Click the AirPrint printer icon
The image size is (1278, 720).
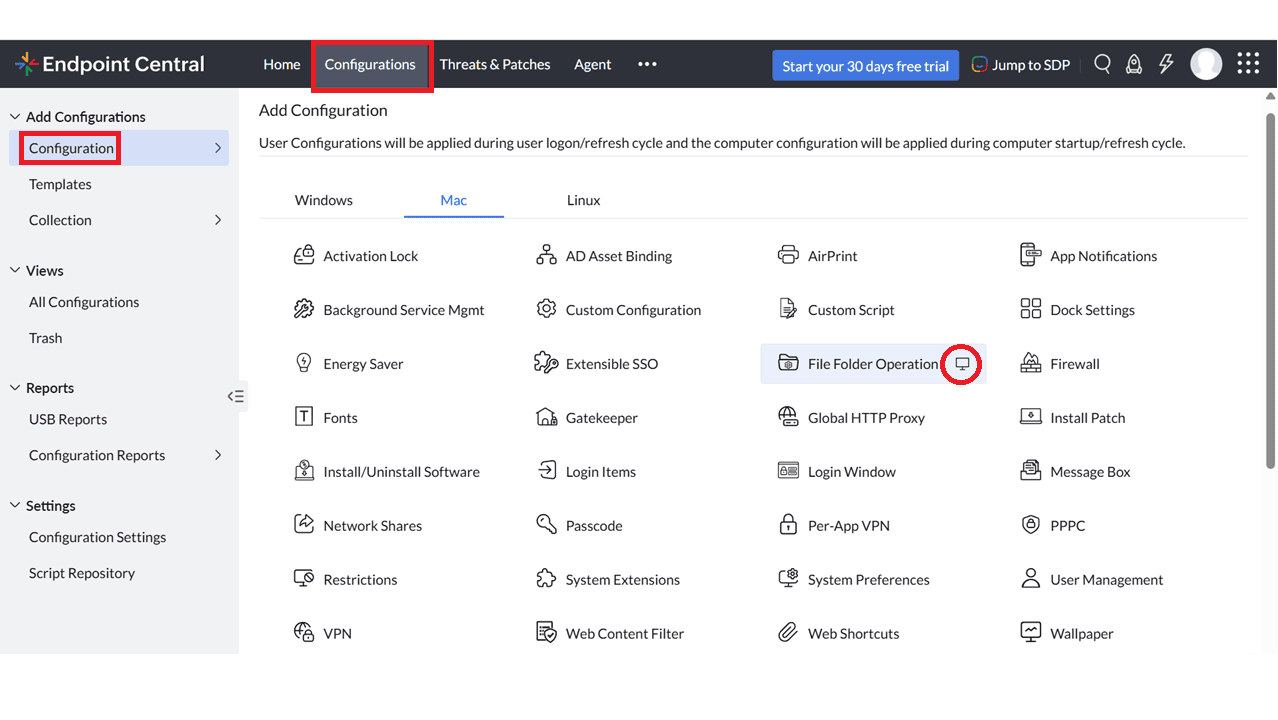coord(788,256)
